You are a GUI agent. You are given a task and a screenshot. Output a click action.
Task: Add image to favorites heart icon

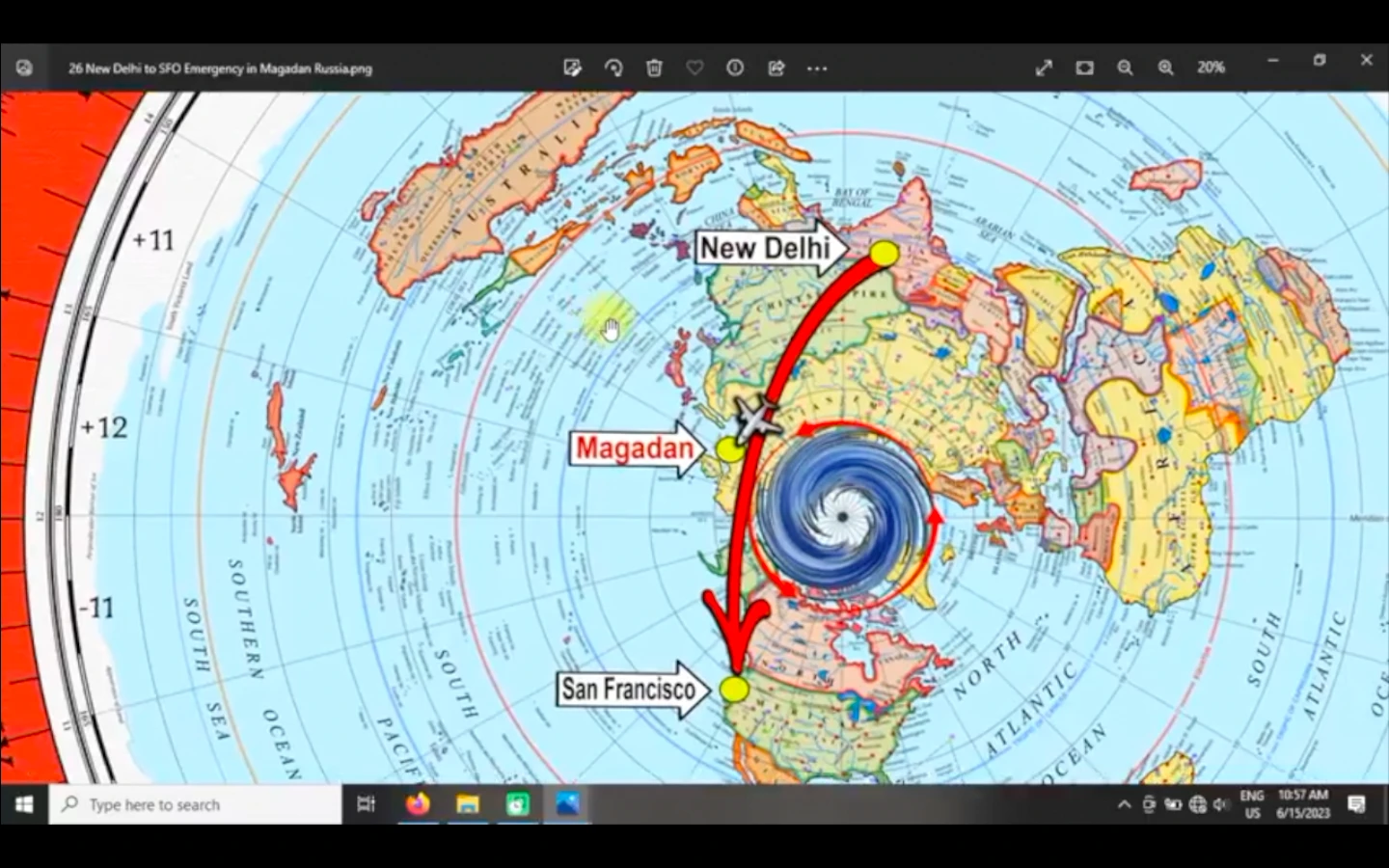[x=694, y=68]
